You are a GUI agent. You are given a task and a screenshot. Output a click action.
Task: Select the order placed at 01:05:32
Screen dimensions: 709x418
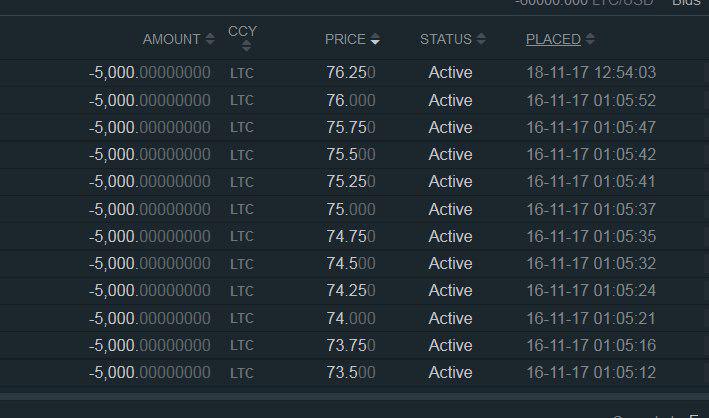point(354,263)
